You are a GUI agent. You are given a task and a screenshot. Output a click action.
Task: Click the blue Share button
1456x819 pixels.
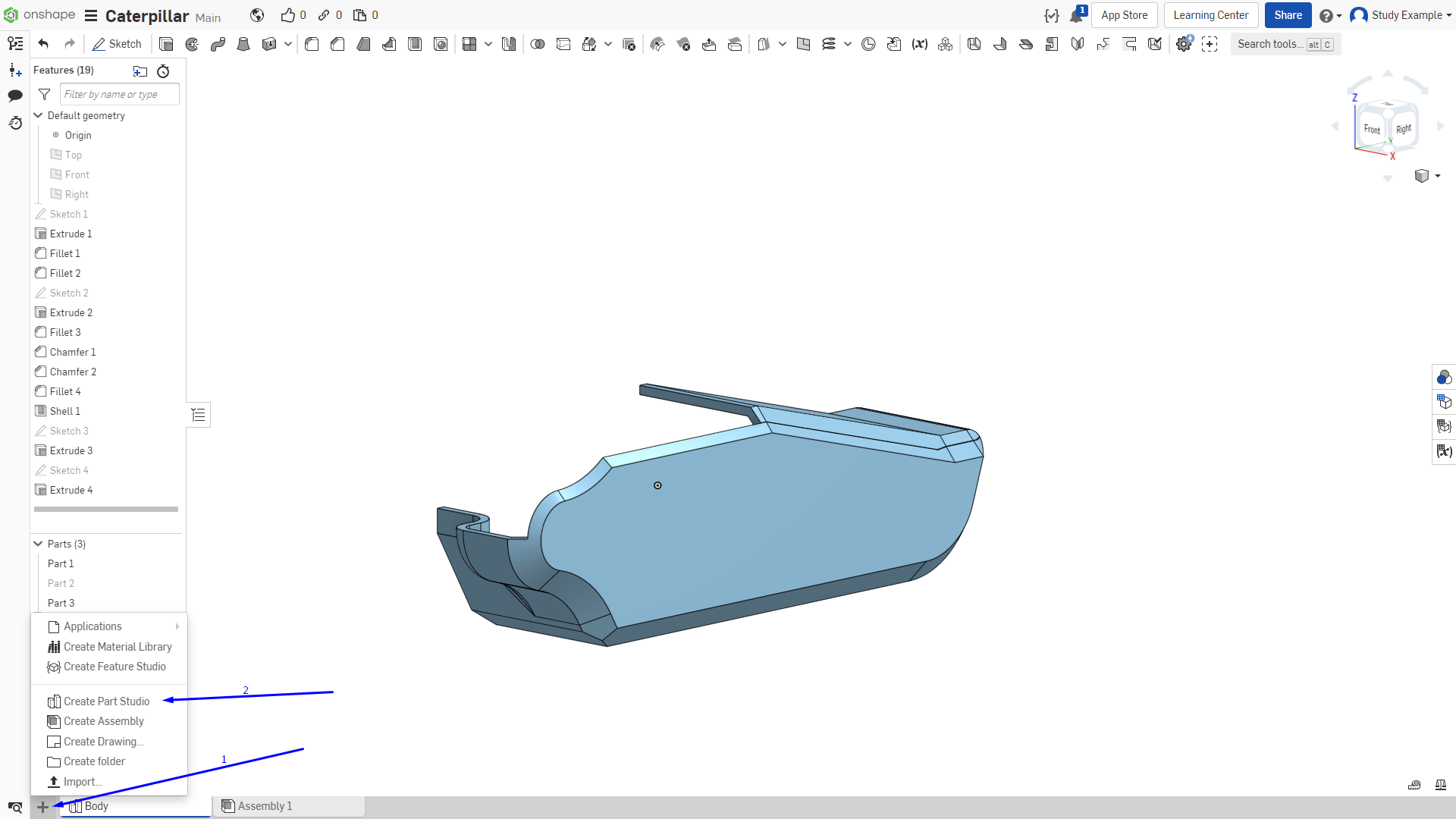[x=1288, y=15]
